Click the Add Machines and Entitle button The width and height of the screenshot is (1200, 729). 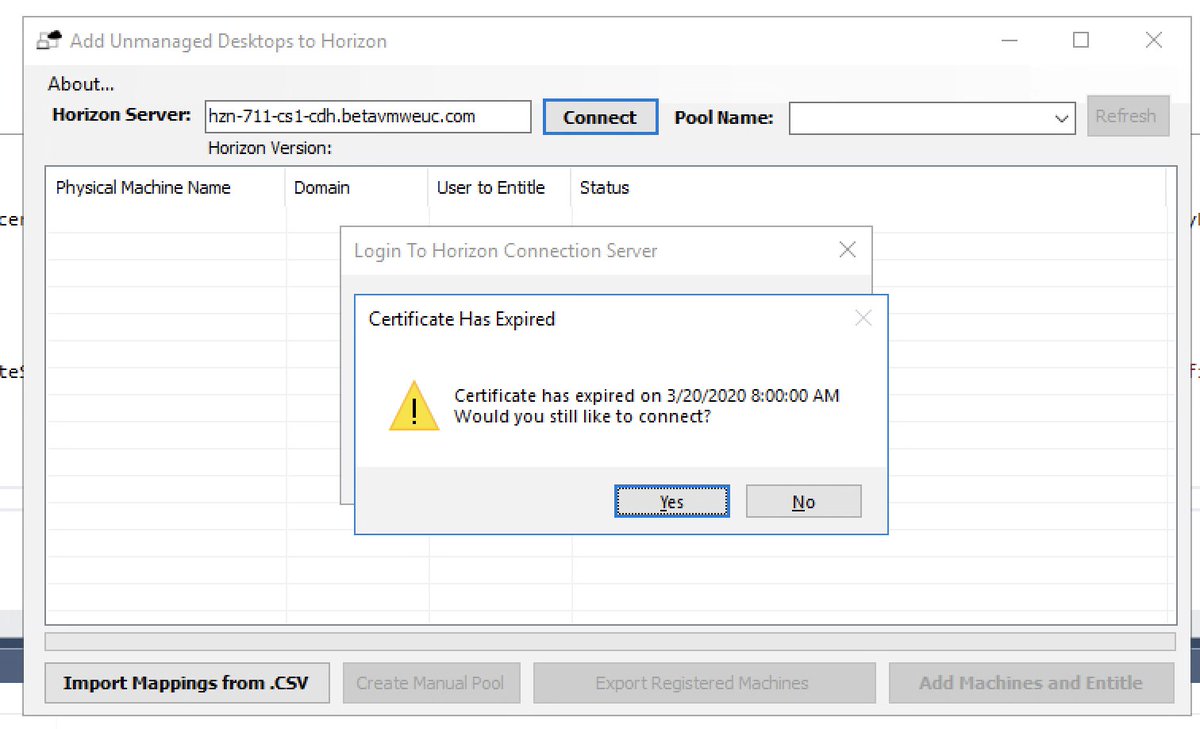pyautogui.click(x=1031, y=683)
